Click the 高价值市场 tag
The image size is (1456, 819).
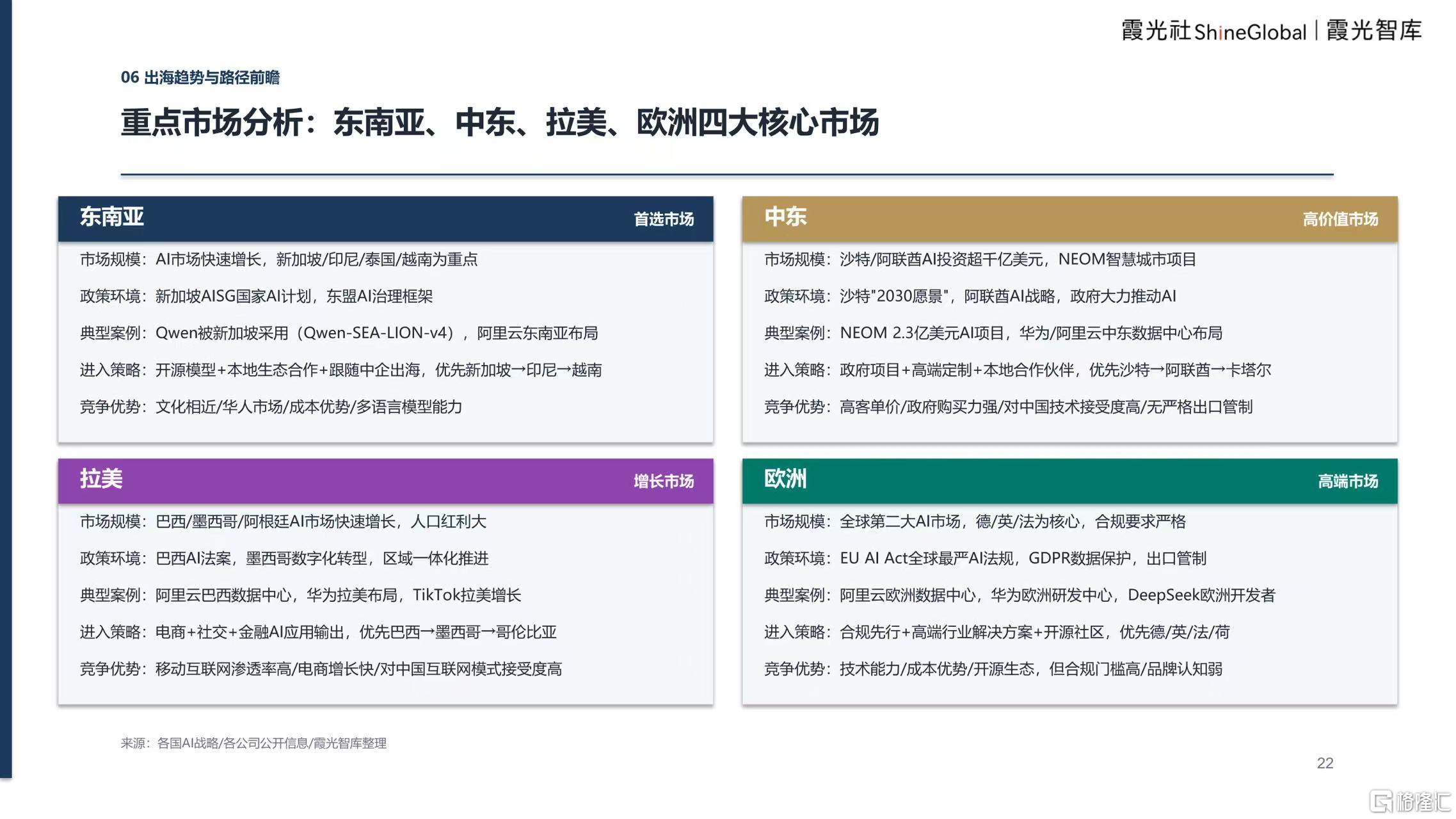point(1340,219)
